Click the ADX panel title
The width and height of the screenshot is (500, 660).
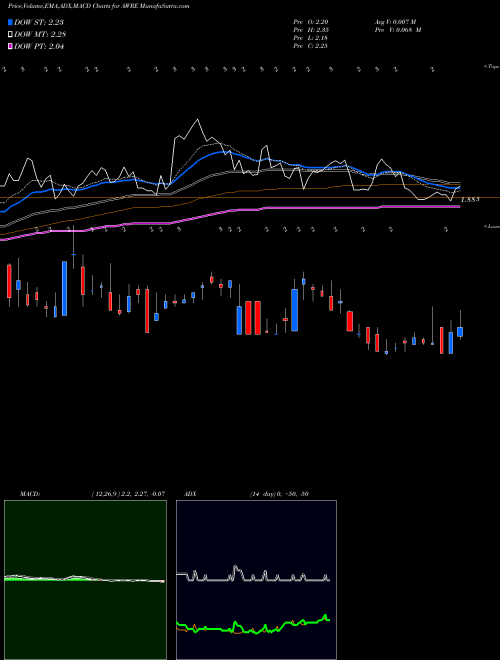[x=190, y=494]
